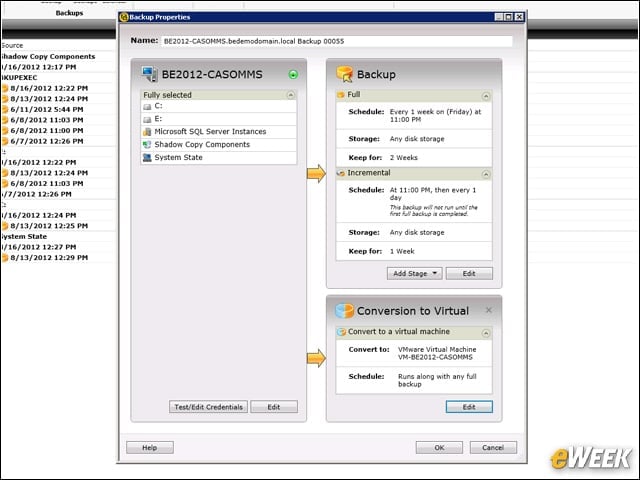Click the Shadow Copy Components icon
The height and width of the screenshot is (480, 640).
[x=147, y=144]
